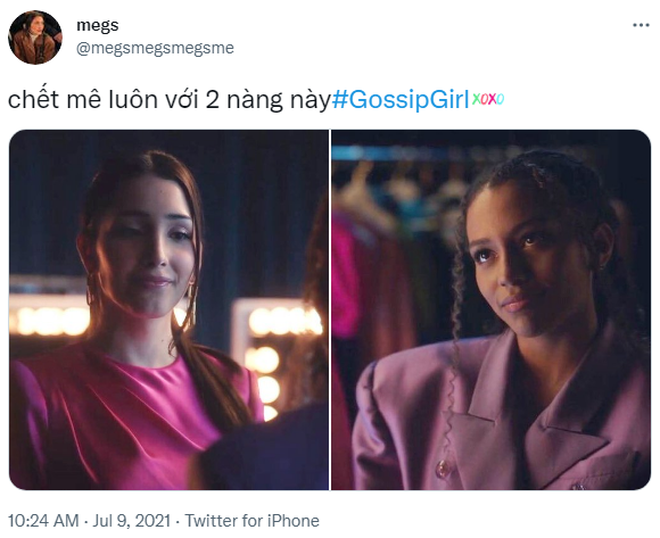Viewport: 660px width, 538px height.
Task: Click the pink satin top in left photo
Action: coord(126,421)
